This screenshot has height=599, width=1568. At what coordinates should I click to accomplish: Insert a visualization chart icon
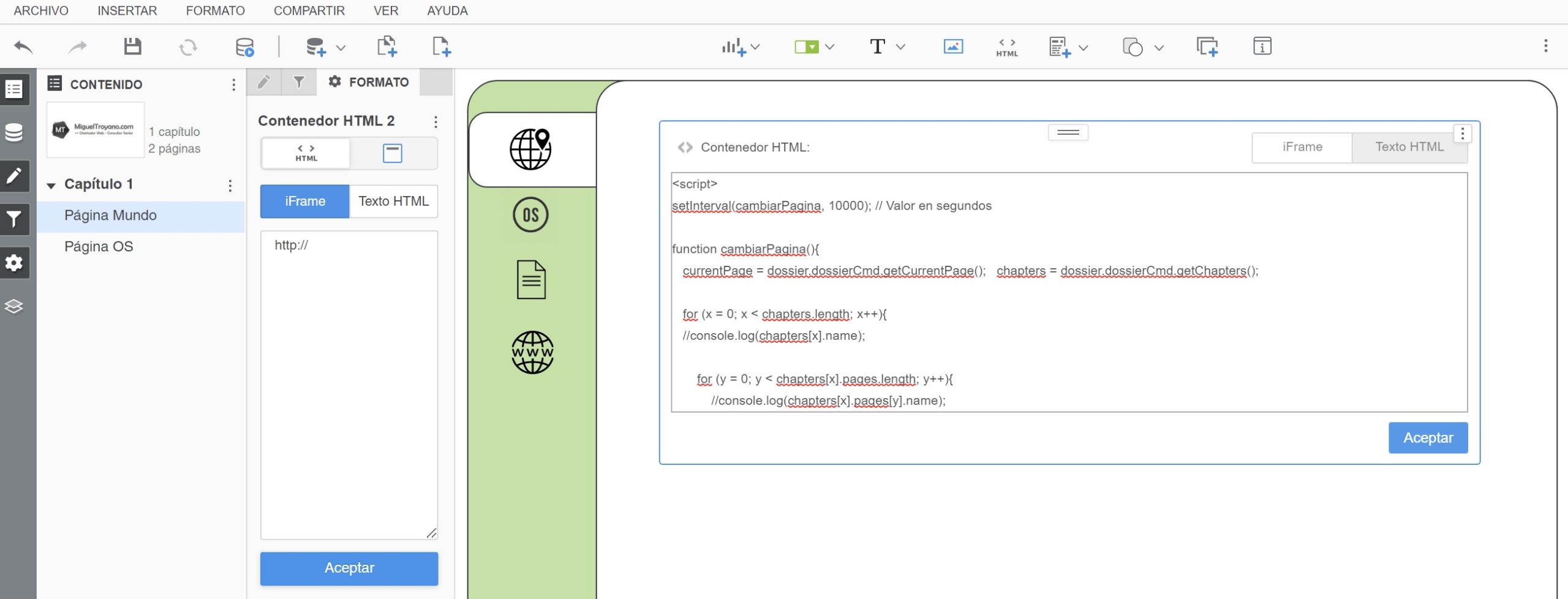[734, 47]
